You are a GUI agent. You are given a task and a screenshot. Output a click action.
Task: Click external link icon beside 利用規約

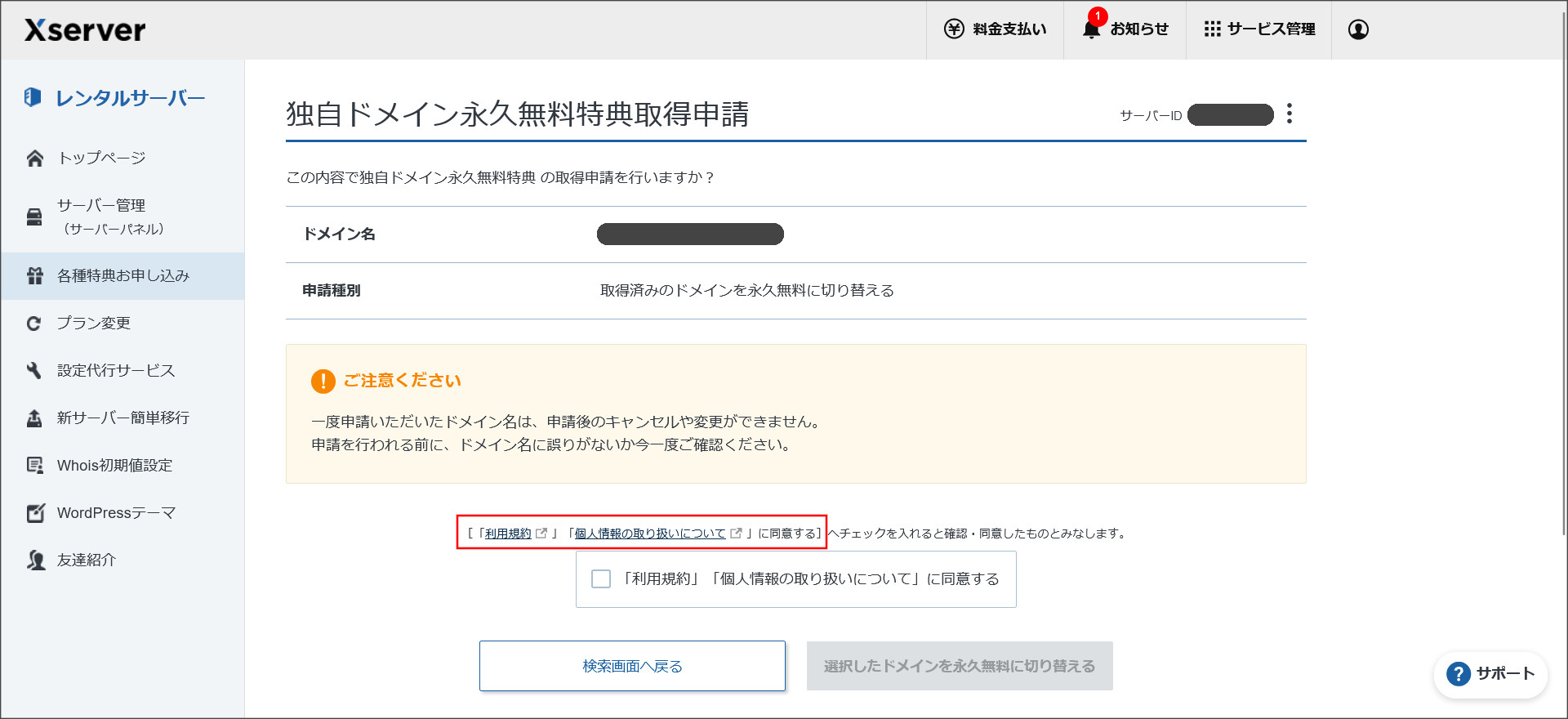(541, 533)
